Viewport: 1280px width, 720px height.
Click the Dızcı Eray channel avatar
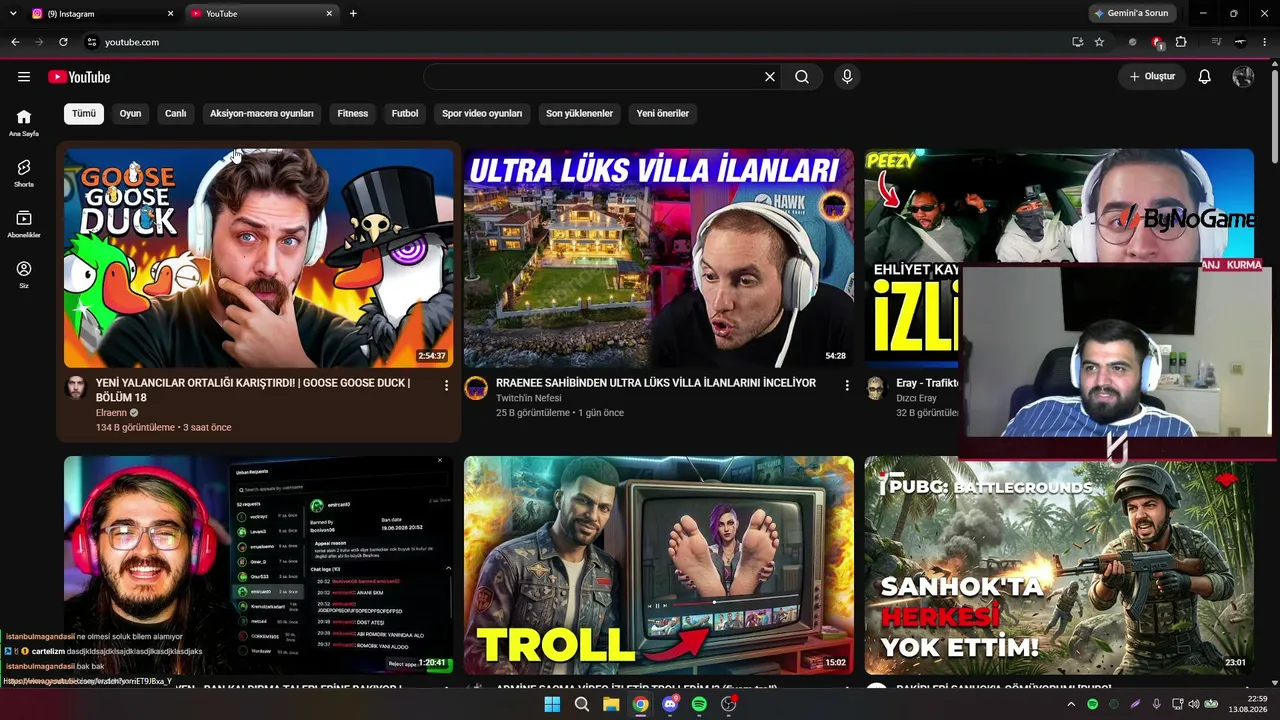pyautogui.click(x=876, y=388)
